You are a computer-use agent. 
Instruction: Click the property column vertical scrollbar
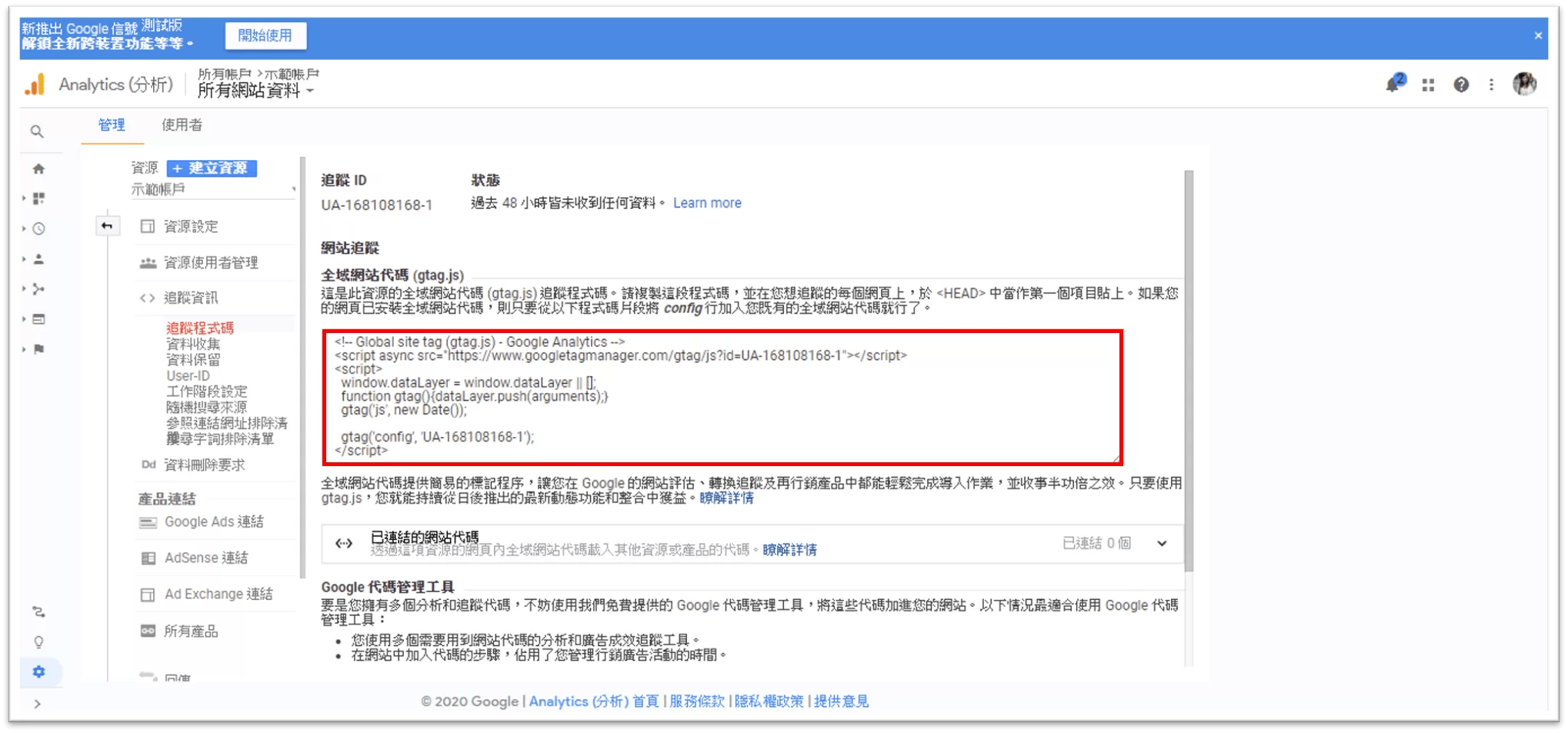click(302, 368)
